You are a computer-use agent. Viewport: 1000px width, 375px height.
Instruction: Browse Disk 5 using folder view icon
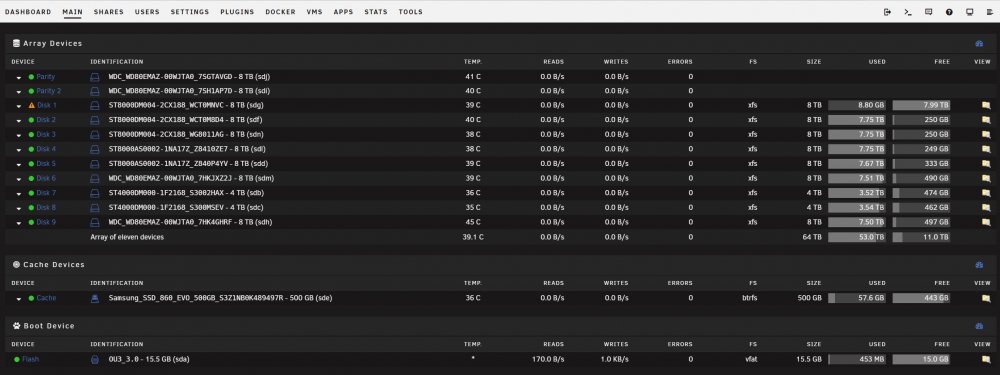coord(985,164)
